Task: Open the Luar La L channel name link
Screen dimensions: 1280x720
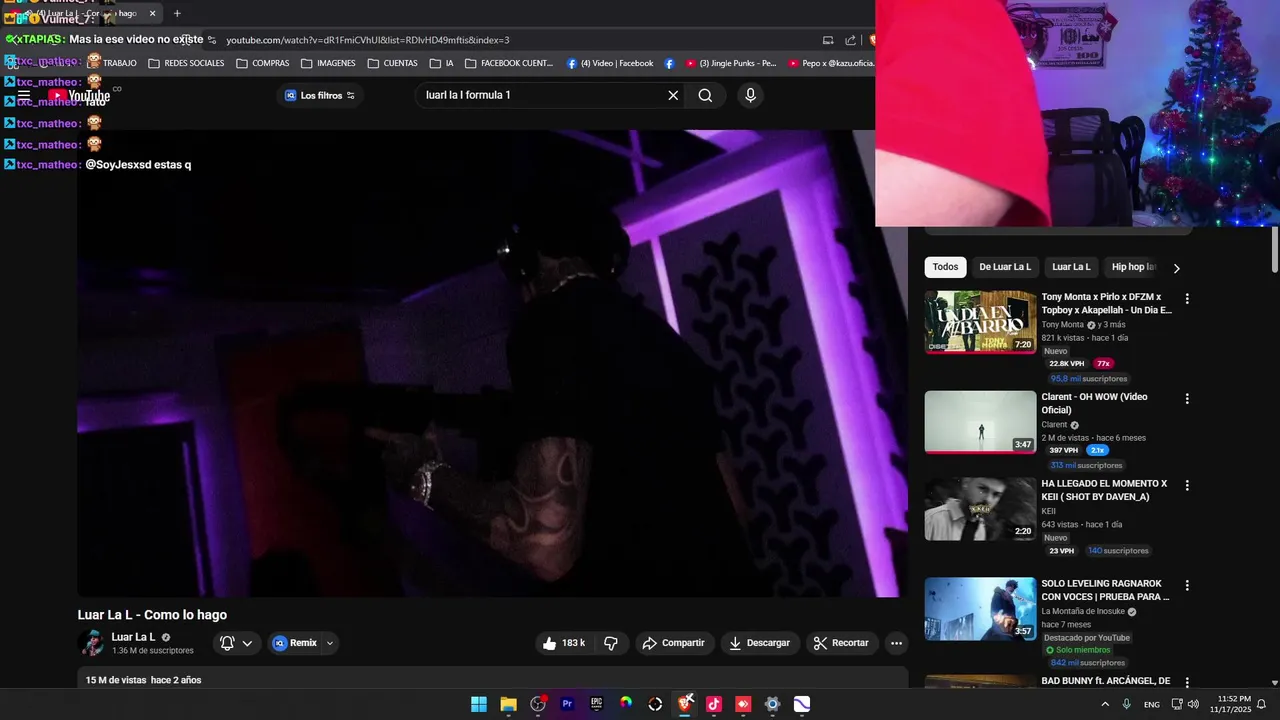Action: (133, 637)
